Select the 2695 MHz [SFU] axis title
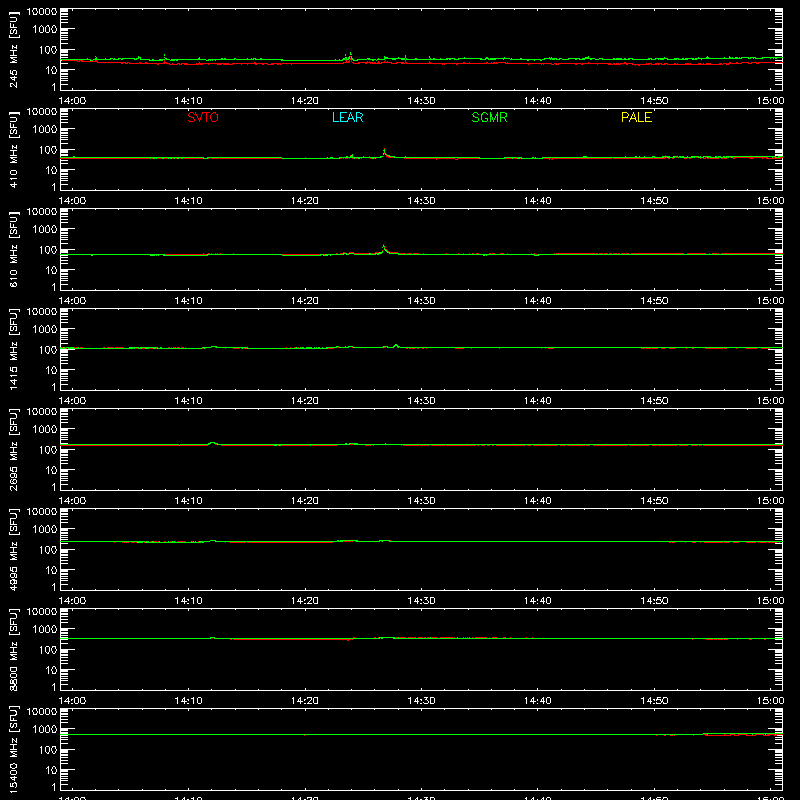The image size is (800, 800). pos(14,449)
